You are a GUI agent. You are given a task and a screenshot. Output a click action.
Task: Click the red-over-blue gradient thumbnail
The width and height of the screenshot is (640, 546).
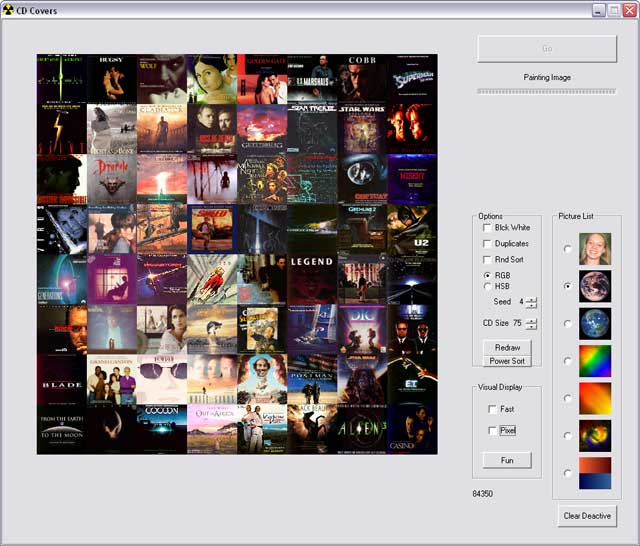[x=595, y=473]
